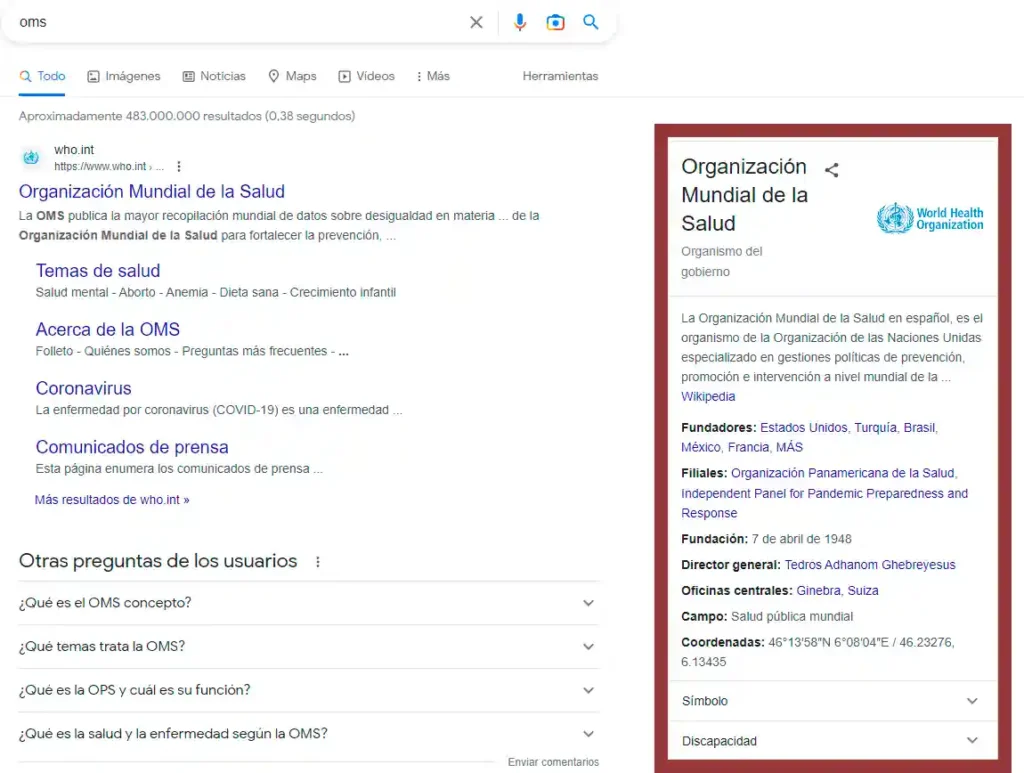This screenshot has width=1024, height=773.
Task: Open the three-dot menu beside the who.int result
Action: tap(178, 166)
